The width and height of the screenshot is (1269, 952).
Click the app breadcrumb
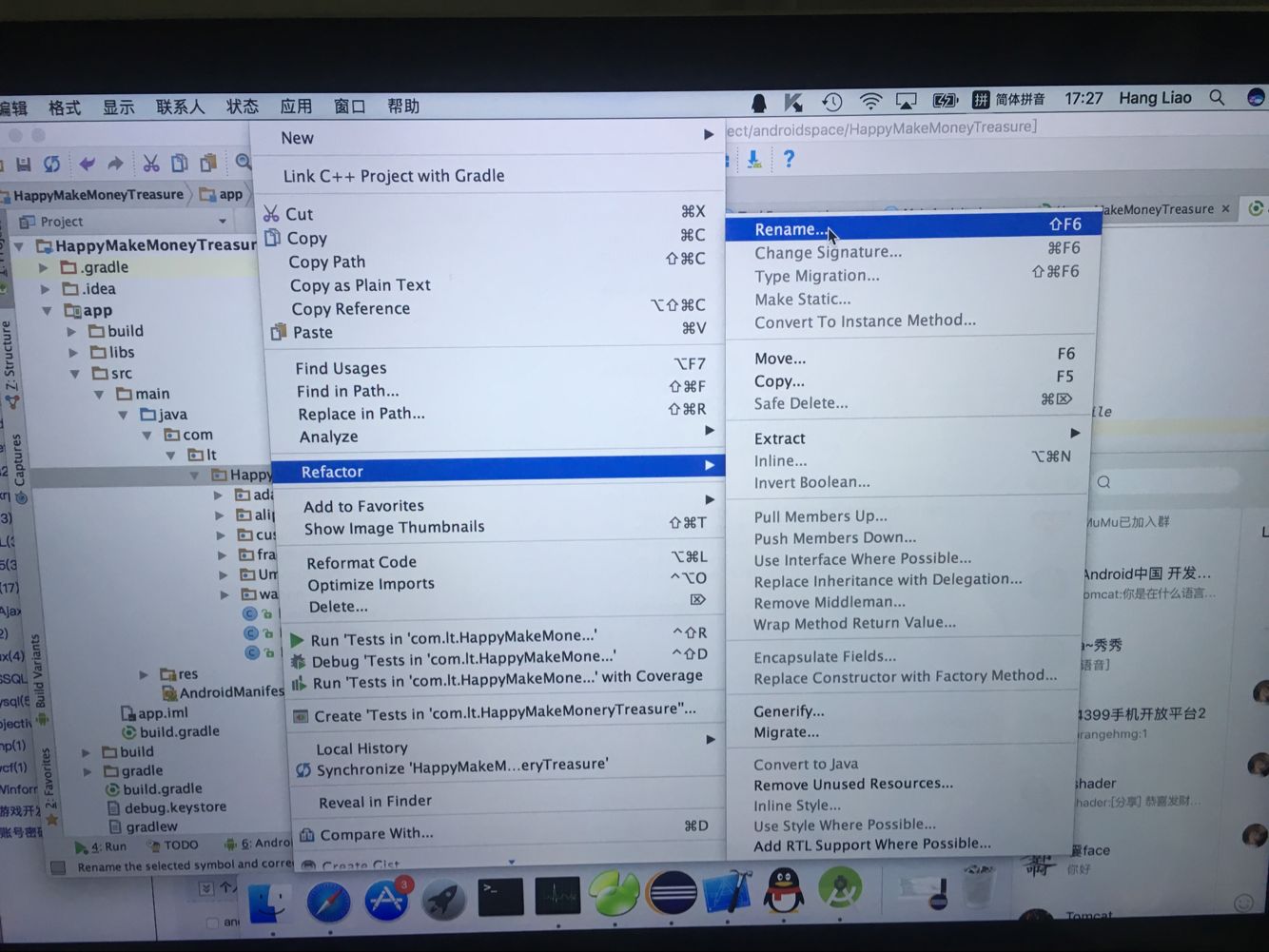pyautogui.click(x=222, y=194)
